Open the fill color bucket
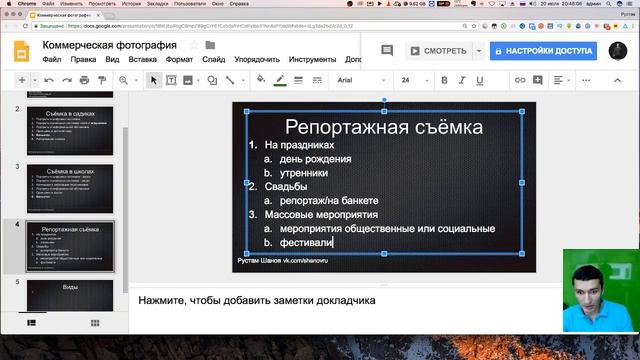Viewport: 640px width, 360px height. click(x=261, y=80)
